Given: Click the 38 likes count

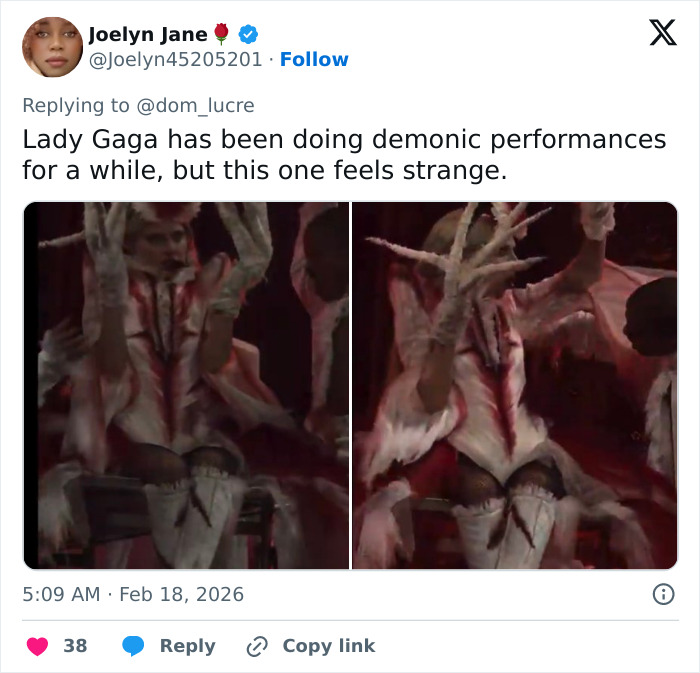Looking at the screenshot, I should coord(75,646).
